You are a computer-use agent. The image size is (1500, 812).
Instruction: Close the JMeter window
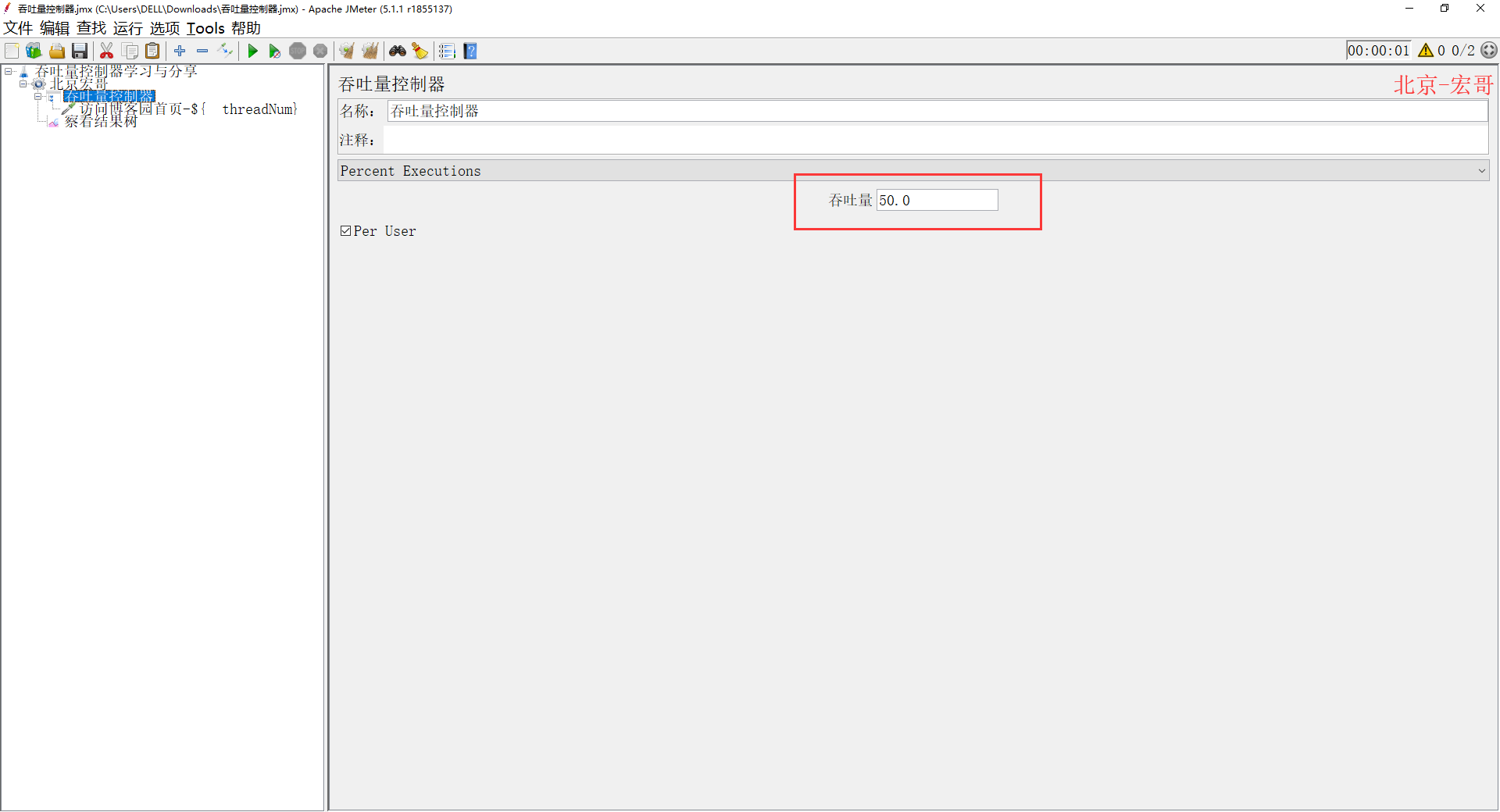pyautogui.click(x=1480, y=9)
